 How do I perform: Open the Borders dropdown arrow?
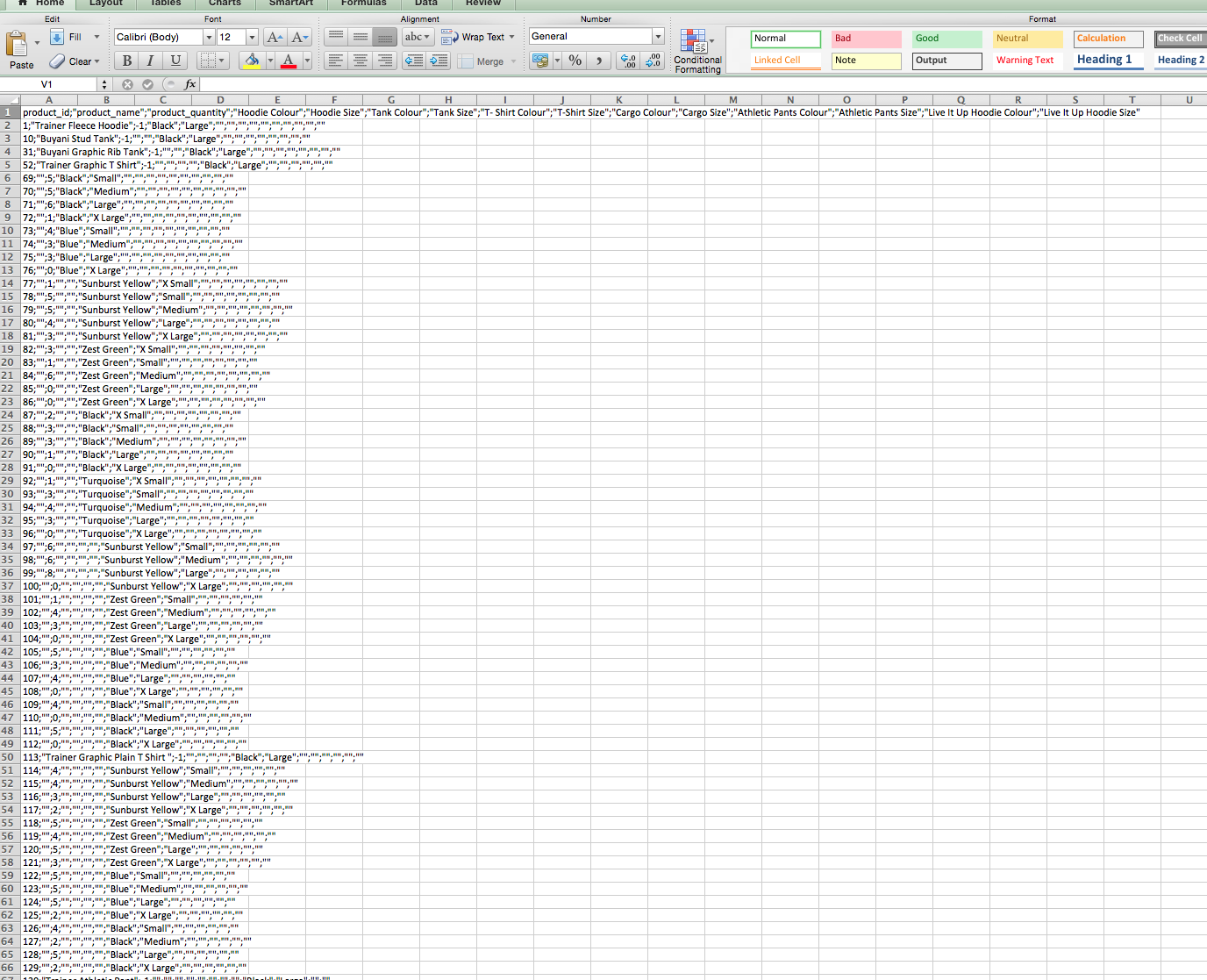coord(222,61)
